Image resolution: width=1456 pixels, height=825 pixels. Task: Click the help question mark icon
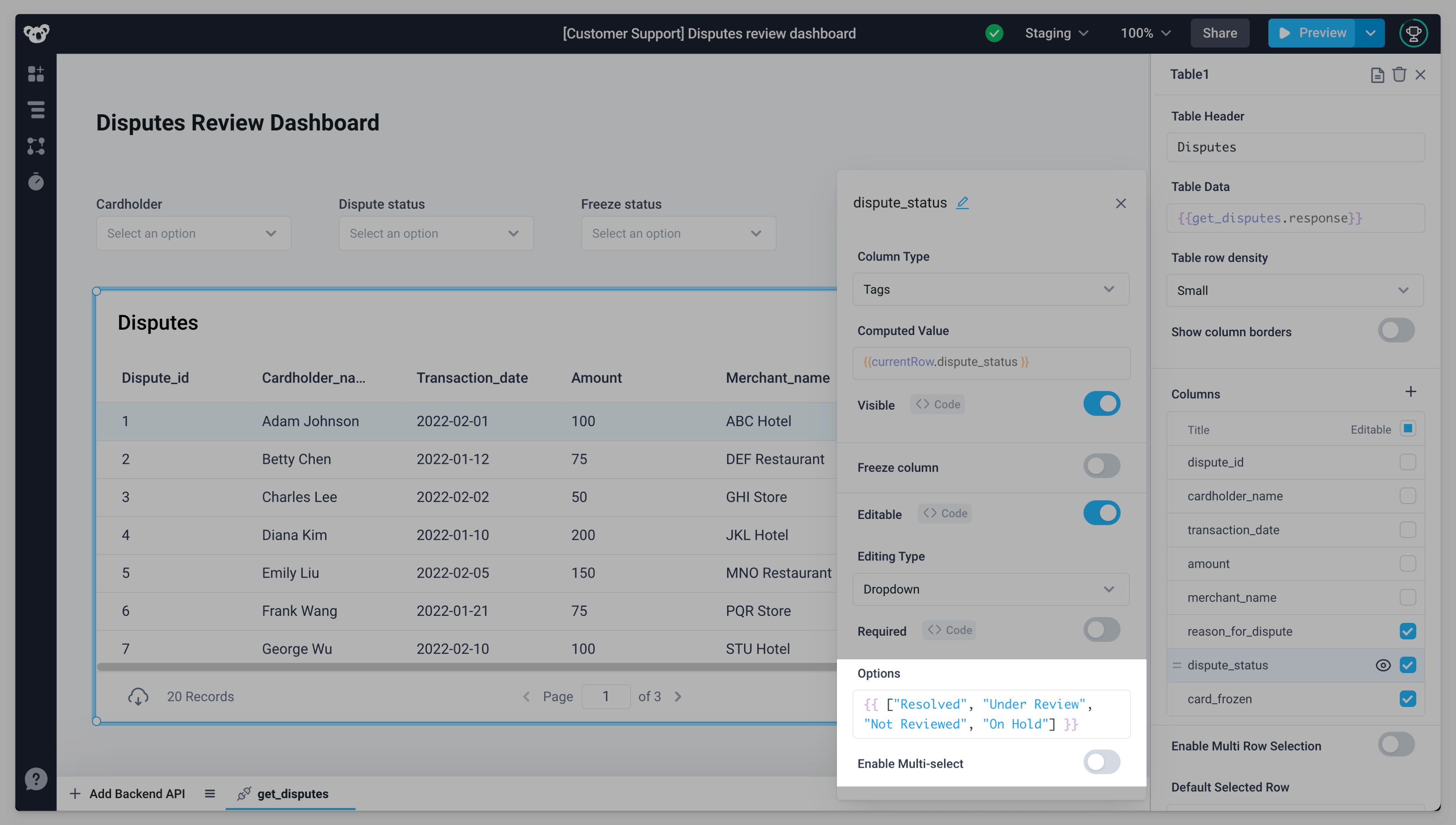(x=36, y=779)
